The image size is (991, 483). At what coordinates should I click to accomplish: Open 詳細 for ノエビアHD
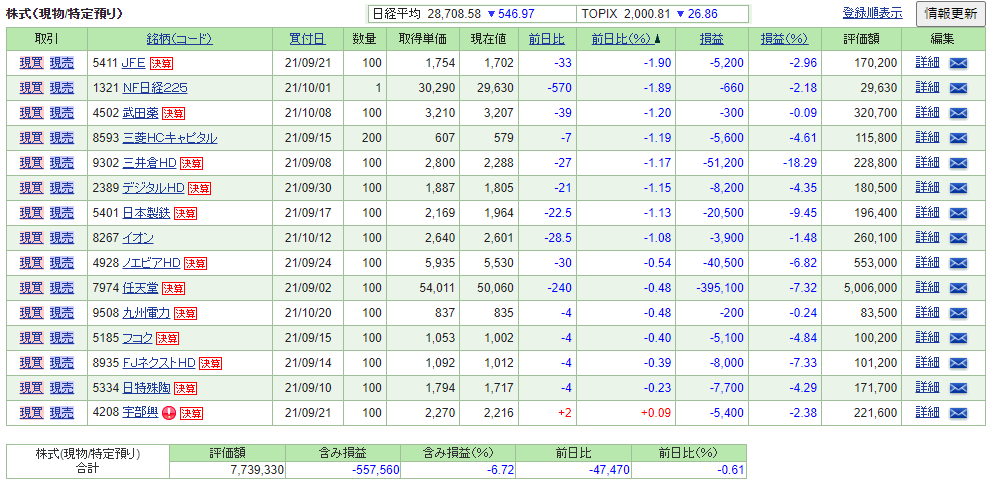927,263
